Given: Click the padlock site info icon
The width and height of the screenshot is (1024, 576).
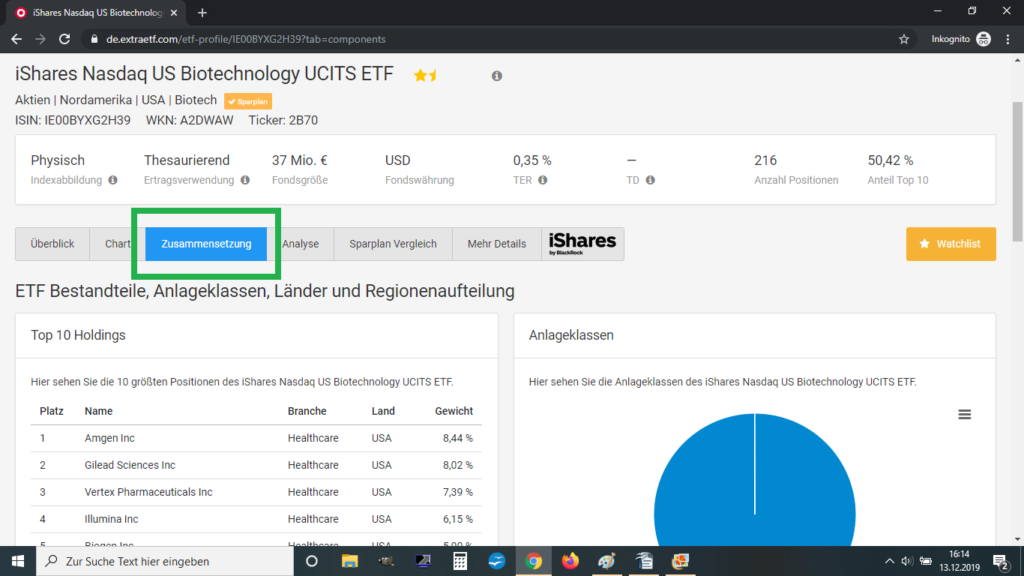Looking at the screenshot, I should [x=94, y=39].
